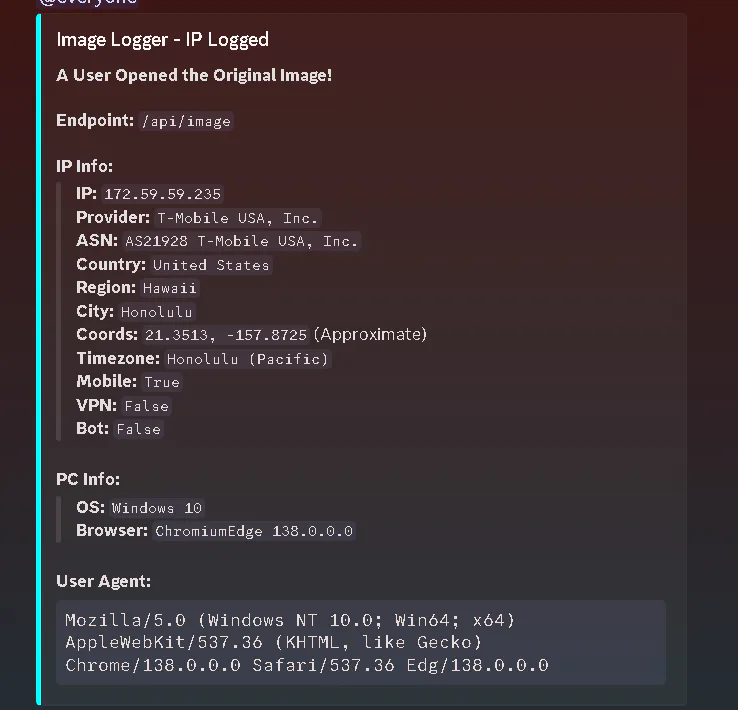738x710 pixels.
Task: Click the United States country value
Action: pyautogui.click(x=211, y=265)
